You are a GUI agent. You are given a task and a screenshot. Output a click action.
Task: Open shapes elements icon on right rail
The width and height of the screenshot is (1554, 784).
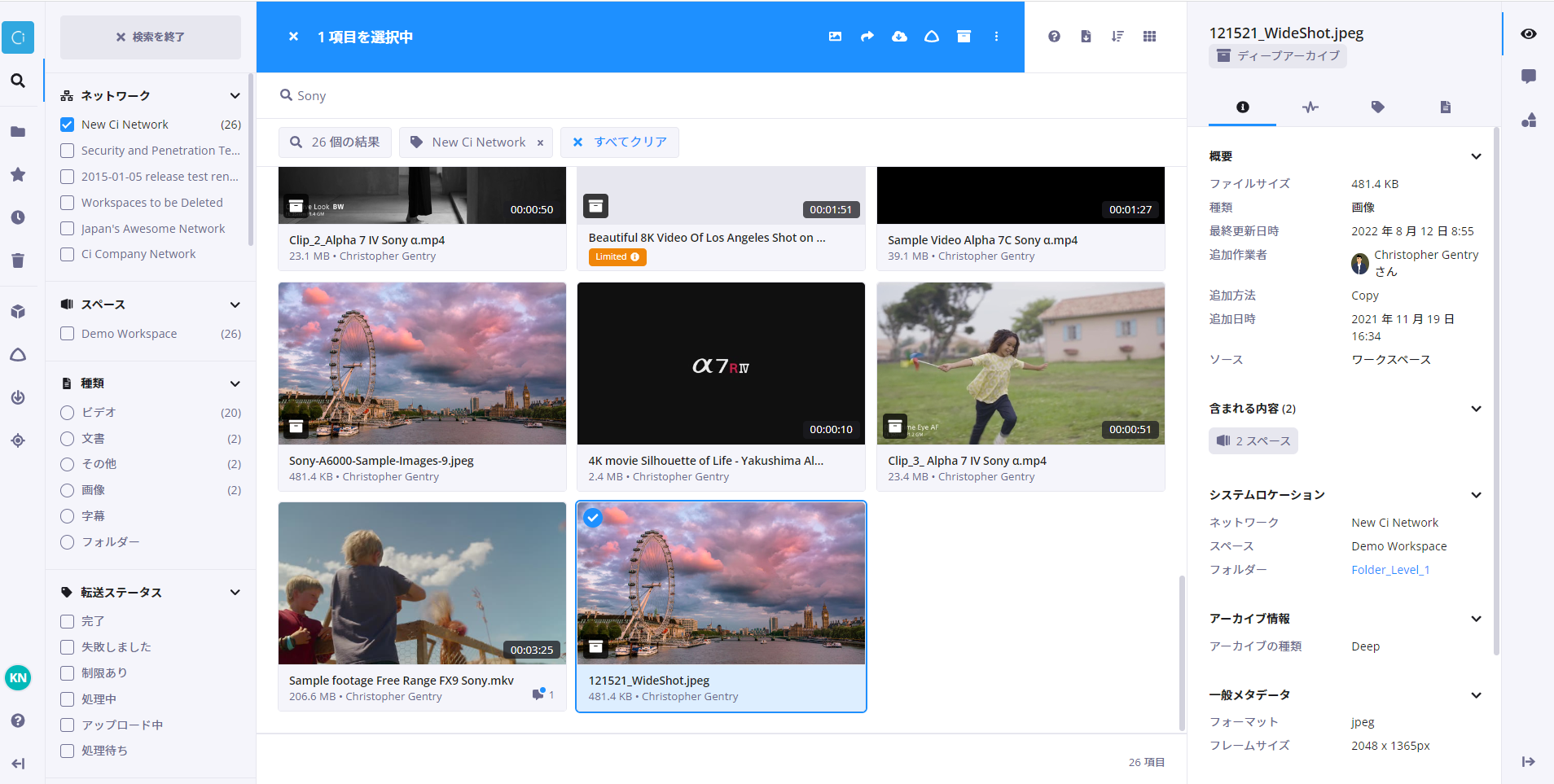point(1529,120)
